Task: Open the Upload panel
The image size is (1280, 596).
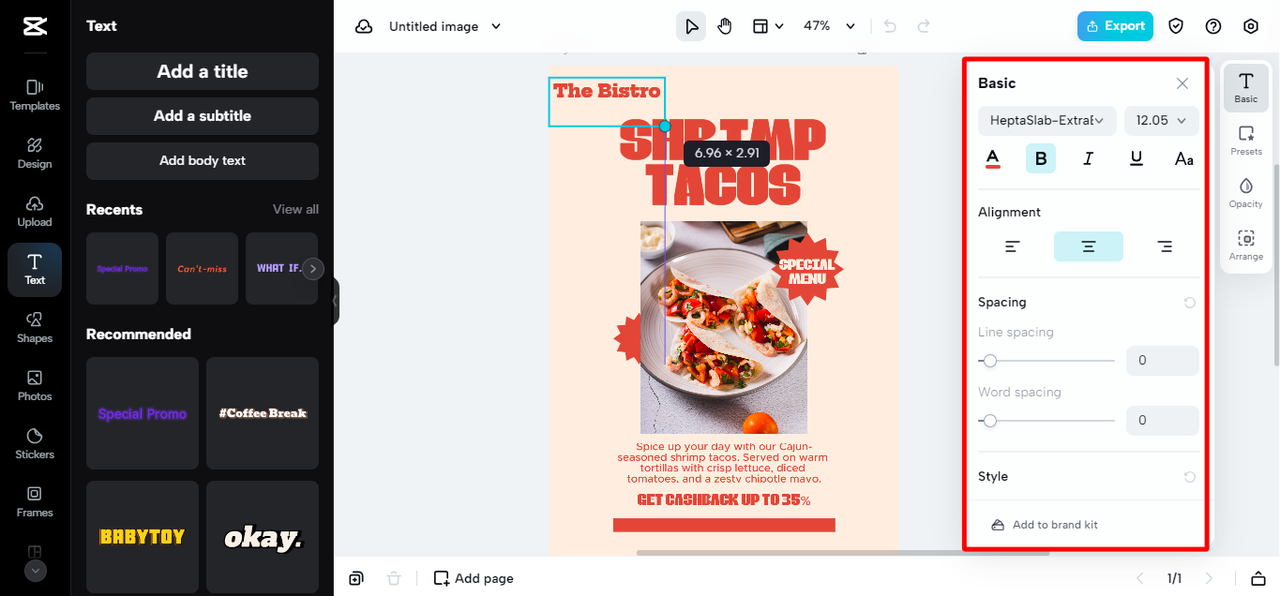Action: (35, 211)
